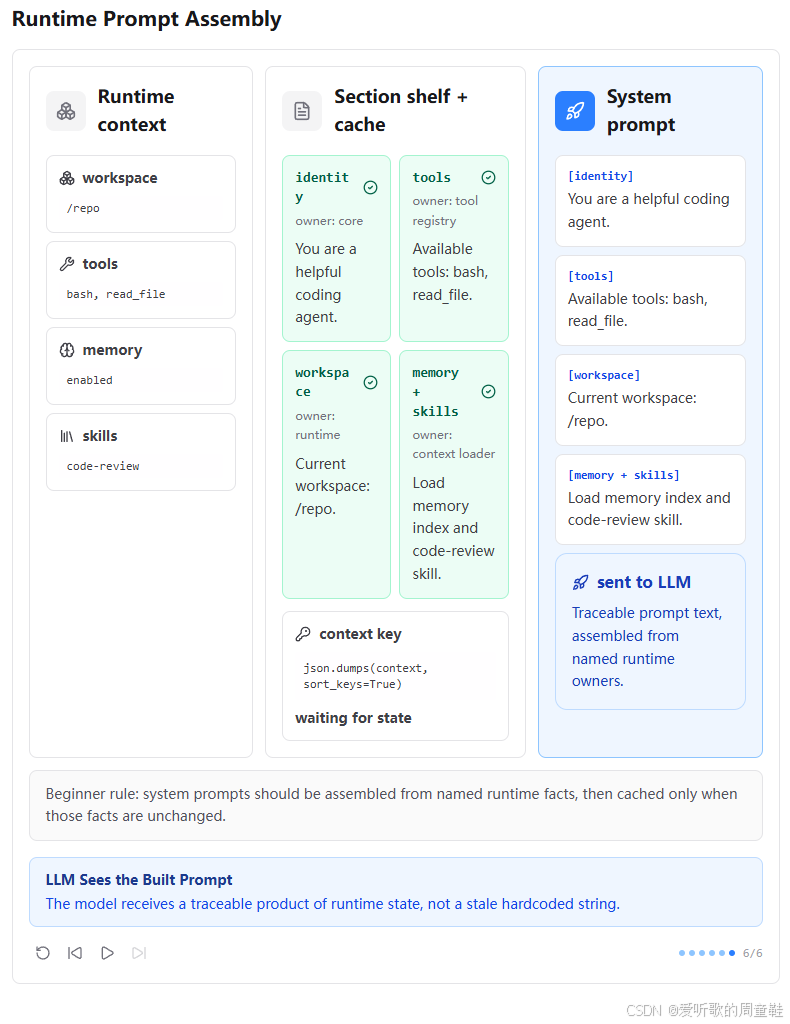This screenshot has height=1024, width=790.
Task: Click the restart animation icon
Action: [43, 953]
